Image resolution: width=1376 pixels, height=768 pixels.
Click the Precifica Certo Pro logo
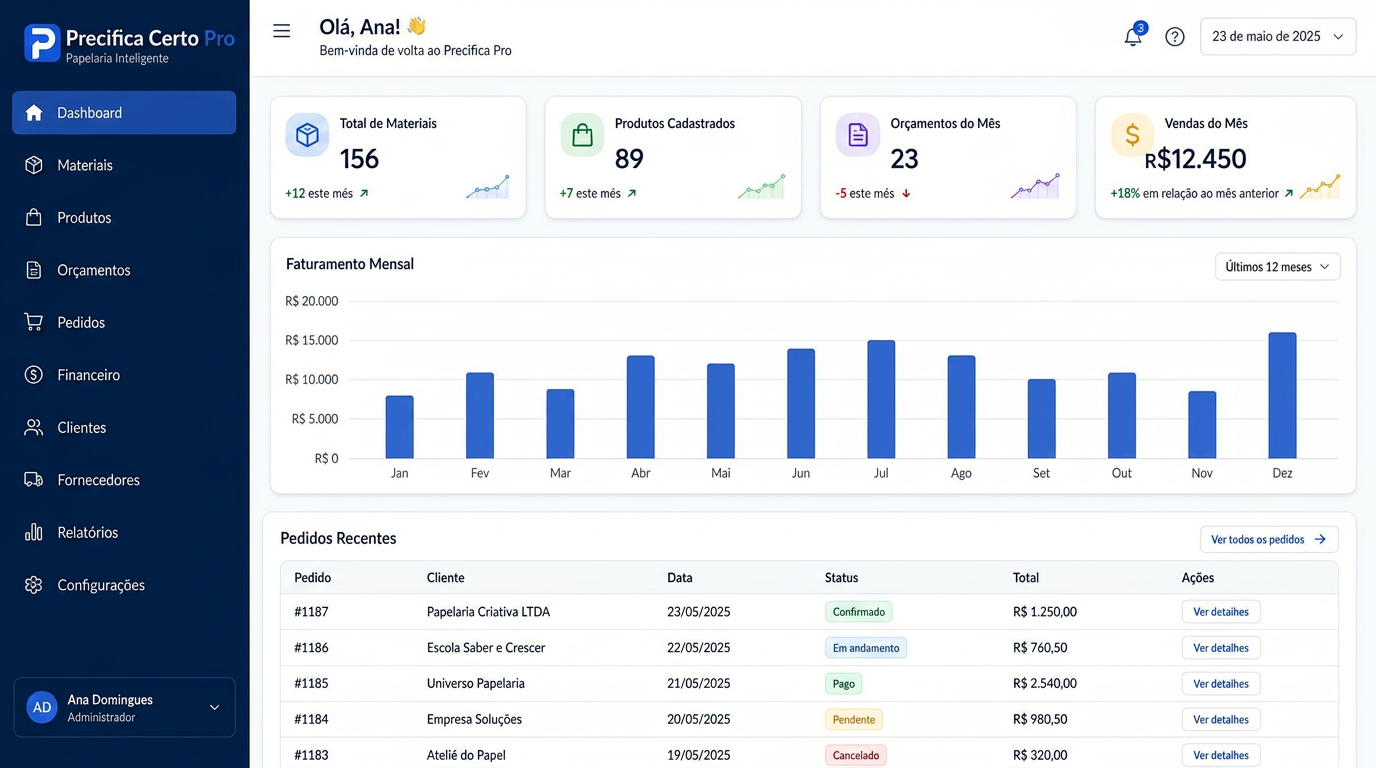point(130,43)
